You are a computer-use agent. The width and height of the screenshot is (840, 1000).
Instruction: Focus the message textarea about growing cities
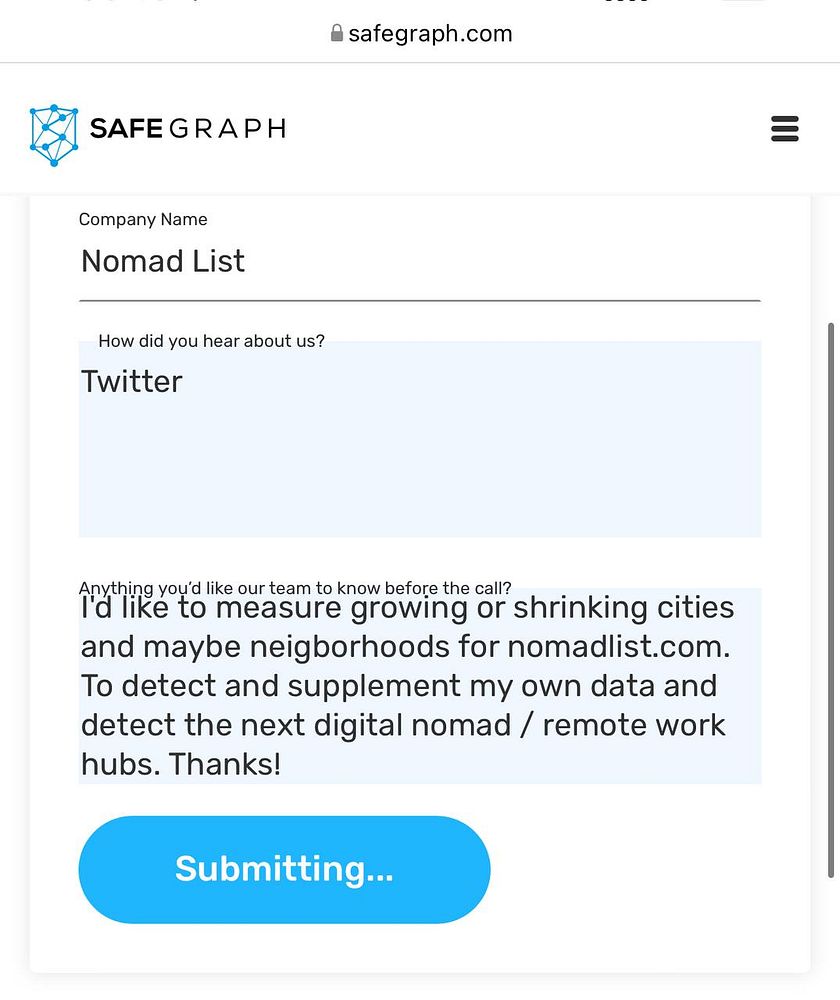click(420, 686)
